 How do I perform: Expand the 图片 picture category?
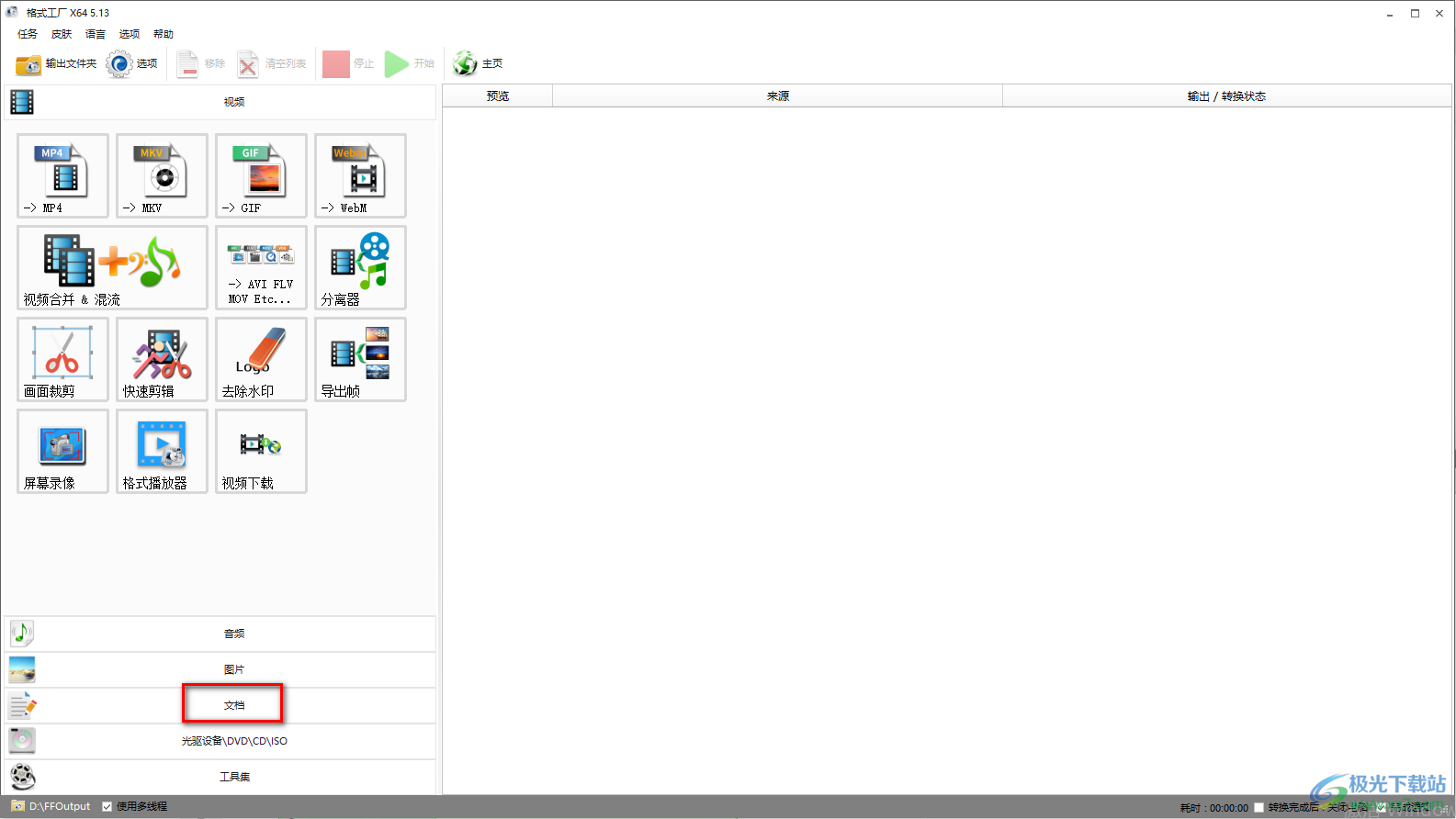pyautogui.click(x=220, y=669)
